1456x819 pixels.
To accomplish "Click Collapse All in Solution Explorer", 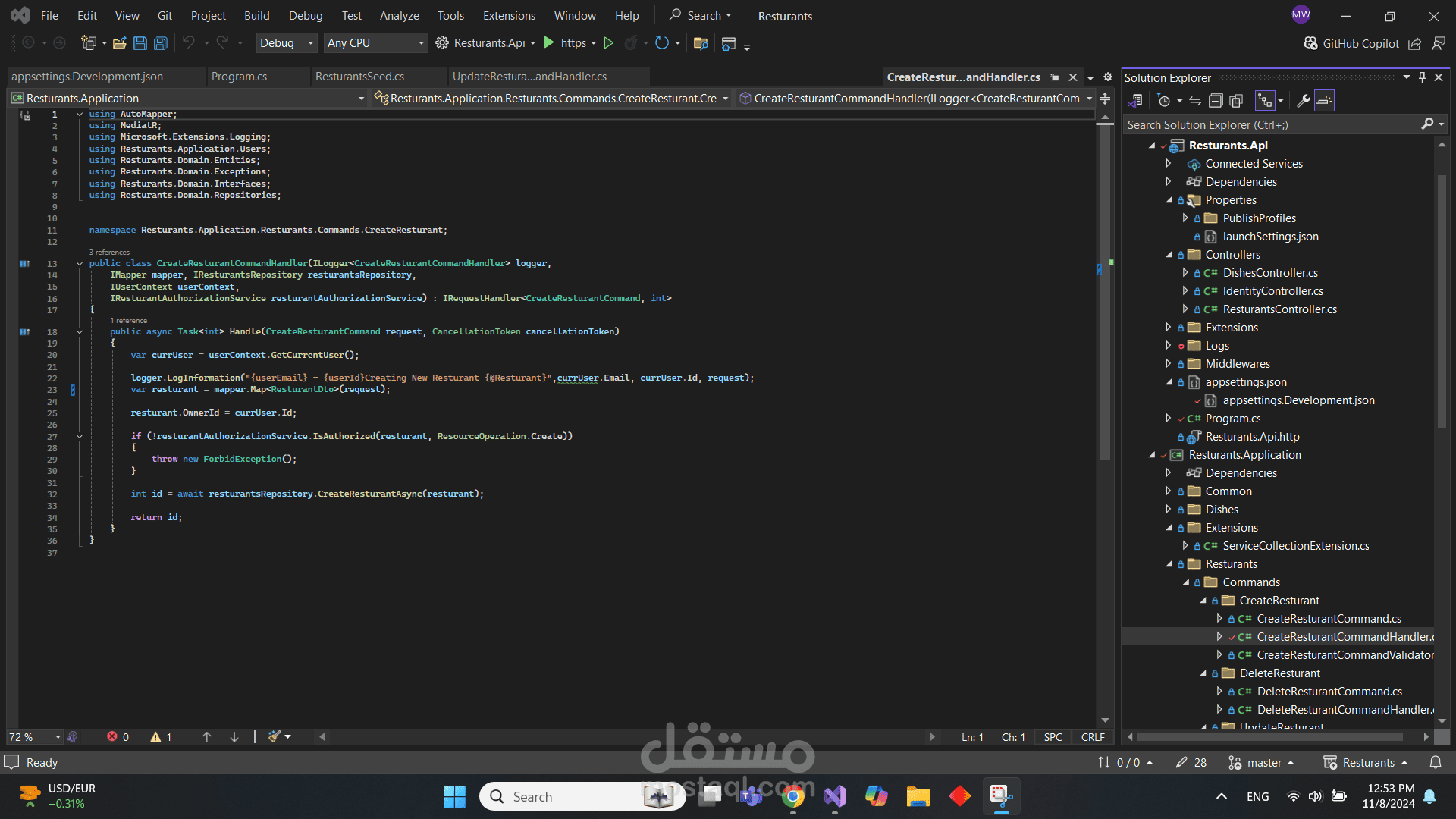I will [1216, 101].
